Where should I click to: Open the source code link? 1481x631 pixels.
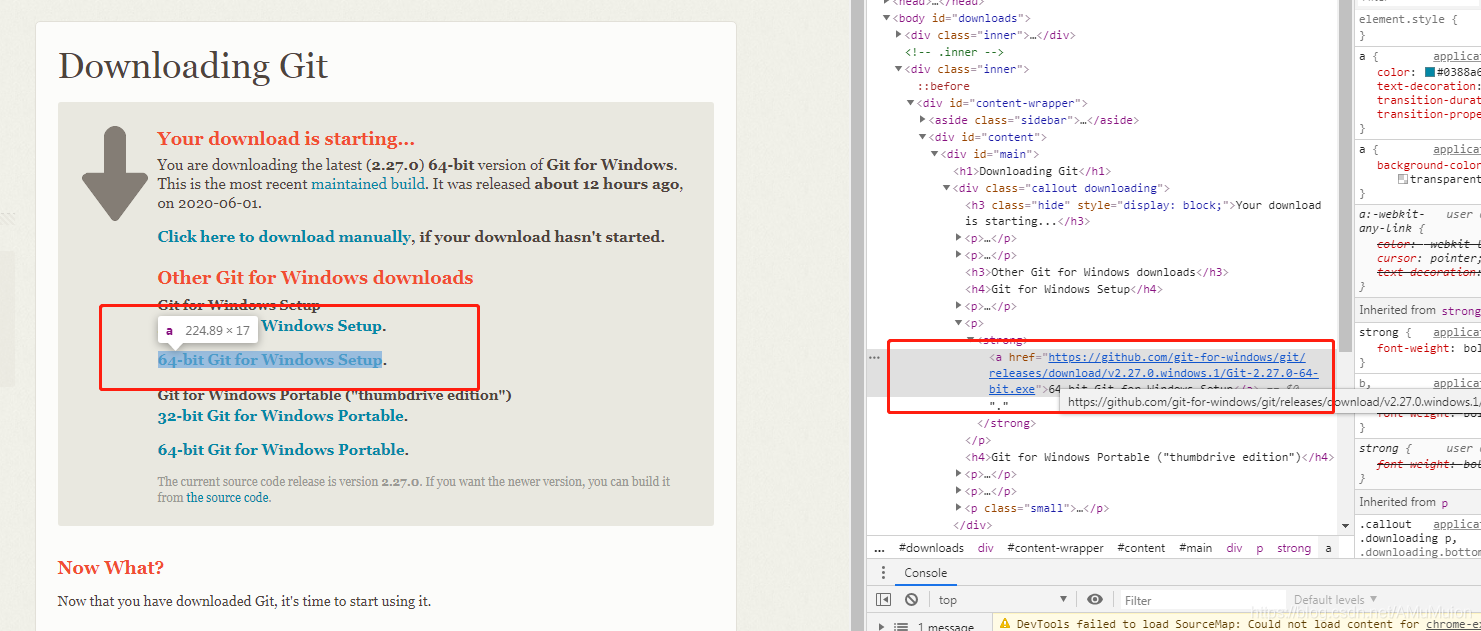[x=228, y=497]
